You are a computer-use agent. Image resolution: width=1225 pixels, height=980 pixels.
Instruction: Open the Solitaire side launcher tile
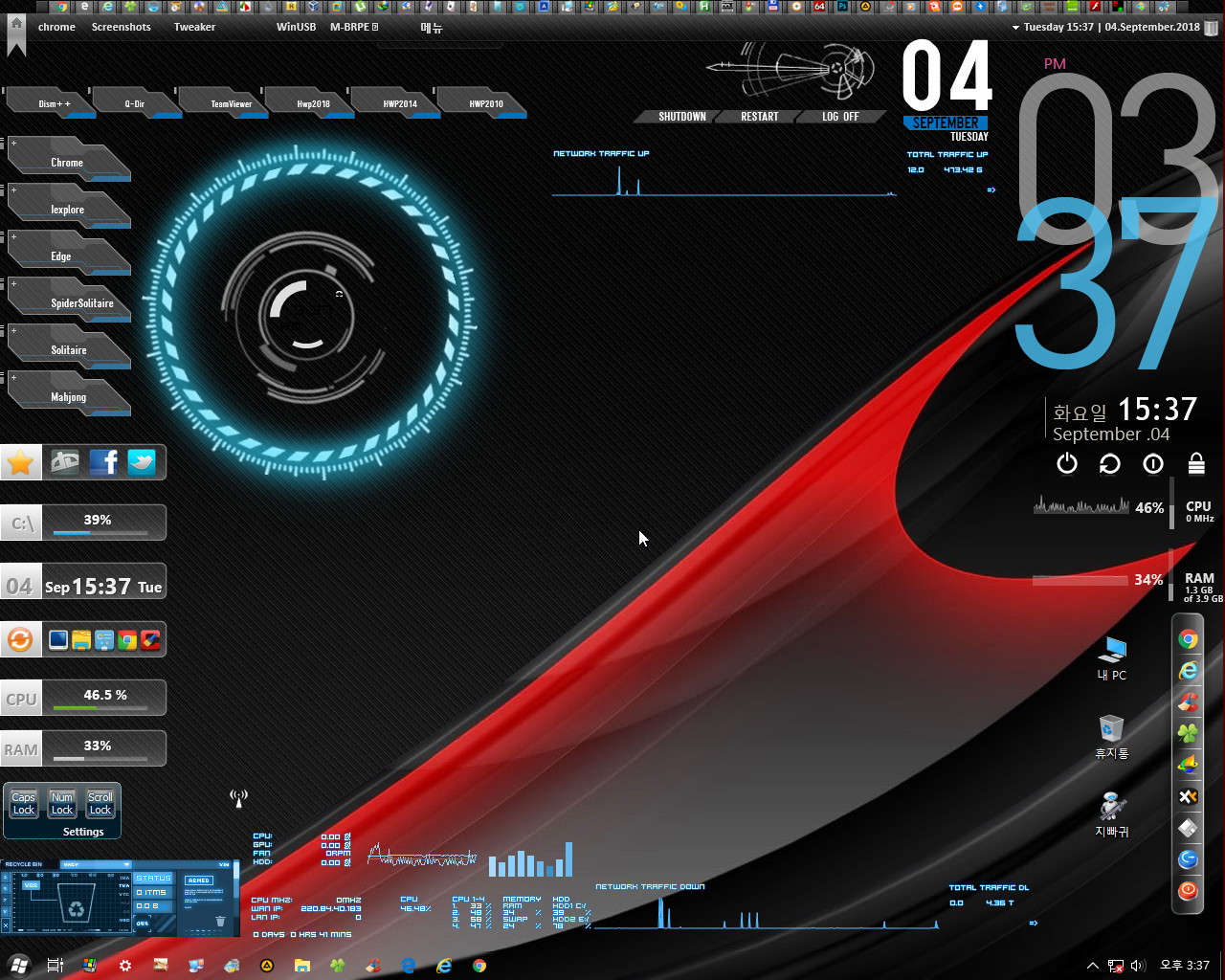pyautogui.click(x=68, y=347)
